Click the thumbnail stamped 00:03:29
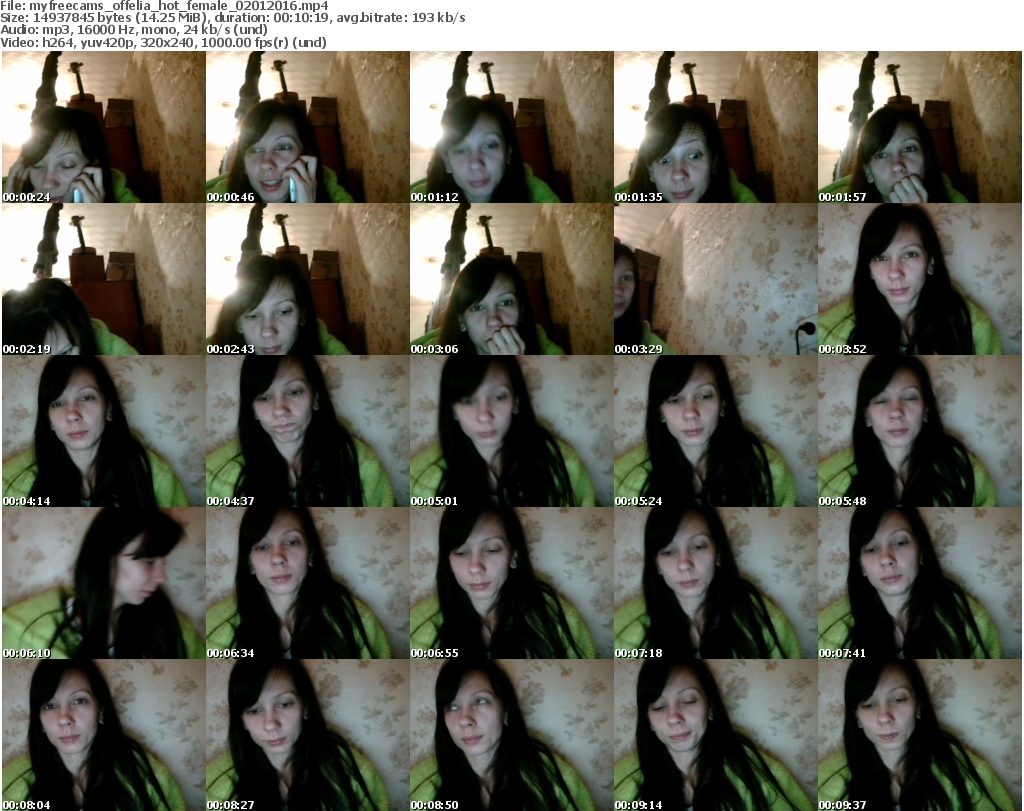Screen dimensions: 1024x811 point(716,279)
